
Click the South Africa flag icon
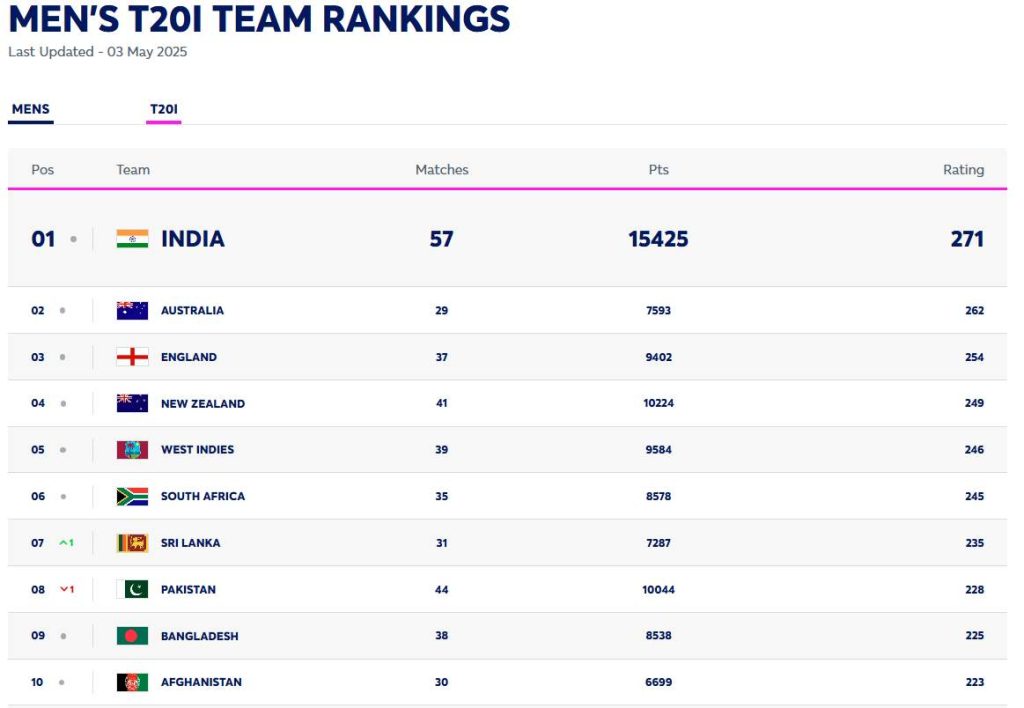[x=132, y=496]
